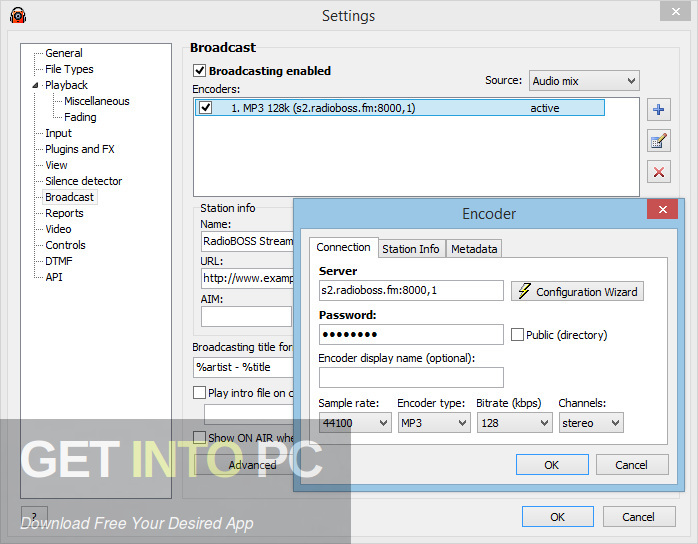The image size is (698, 544).
Task: Toggle Show ON AIR checkbox
Action: point(199,438)
